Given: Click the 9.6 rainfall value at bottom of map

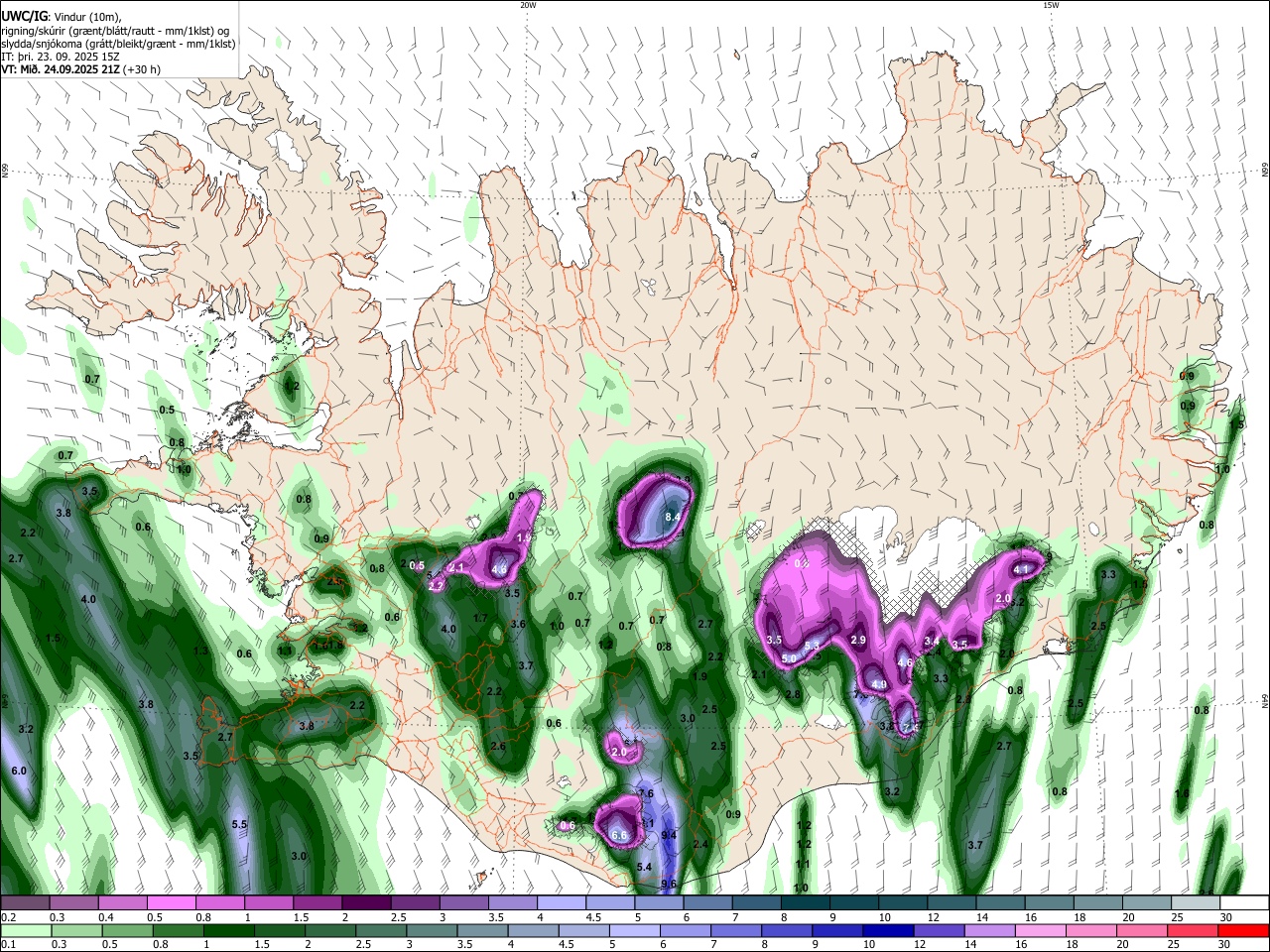Looking at the screenshot, I should click(669, 884).
